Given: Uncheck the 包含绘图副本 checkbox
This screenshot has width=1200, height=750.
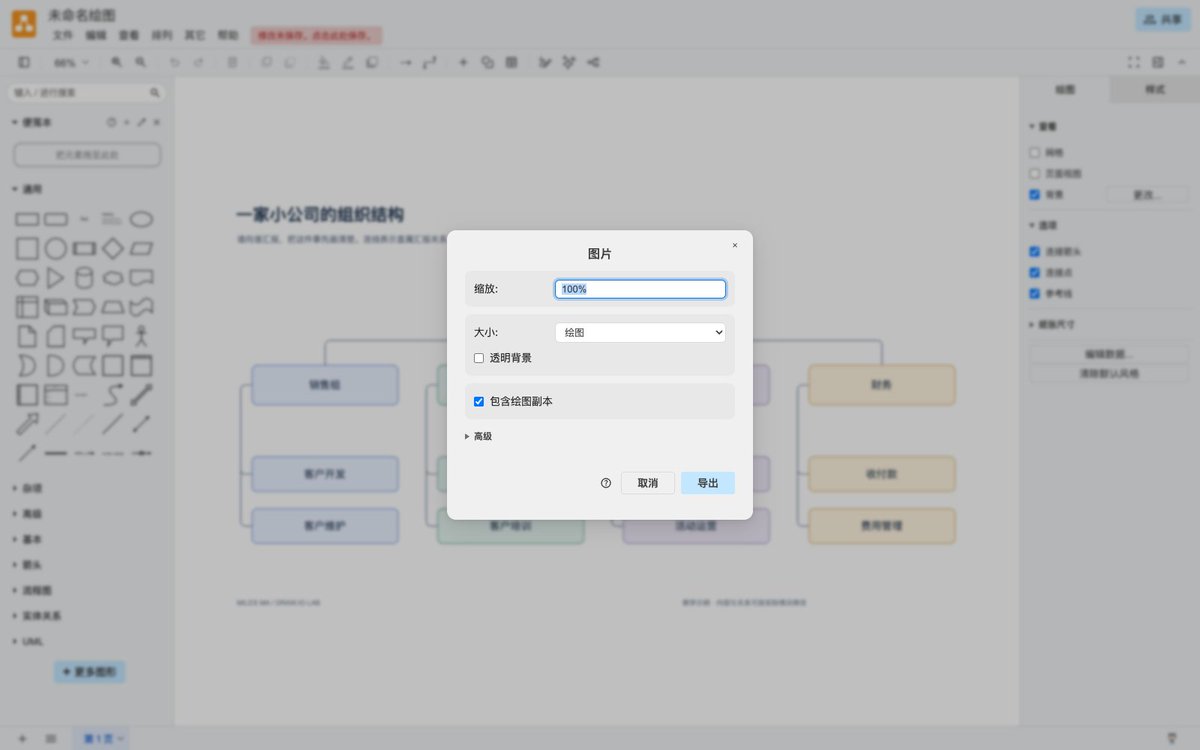Looking at the screenshot, I should coord(479,401).
